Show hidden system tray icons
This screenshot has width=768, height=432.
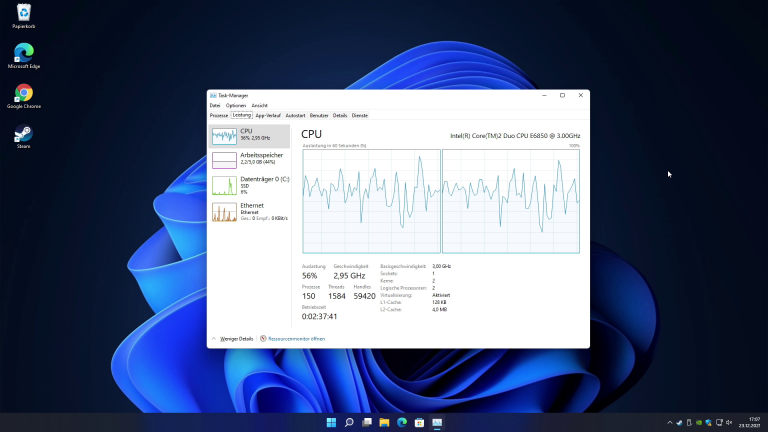point(670,423)
